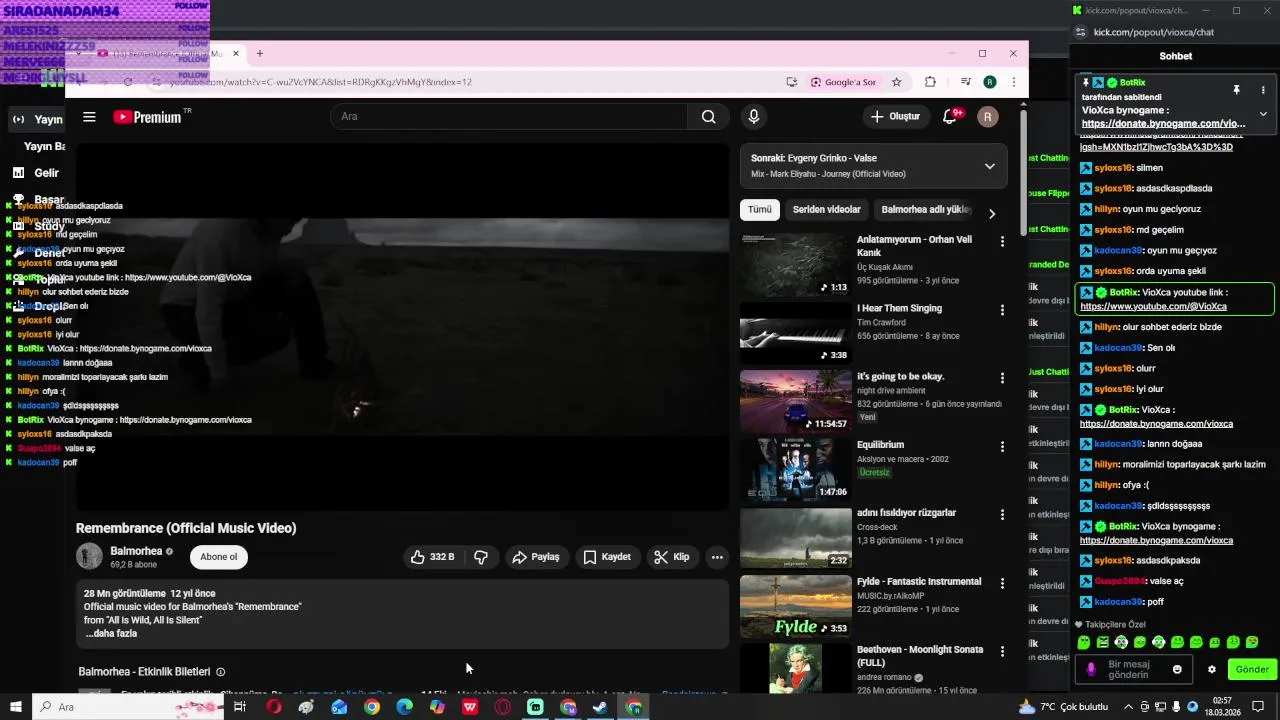This screenshot has width=1280, height=720.
Task: Open emoji picker in Kick message box
Action: pyautogui.click(x=1177, y=670)
